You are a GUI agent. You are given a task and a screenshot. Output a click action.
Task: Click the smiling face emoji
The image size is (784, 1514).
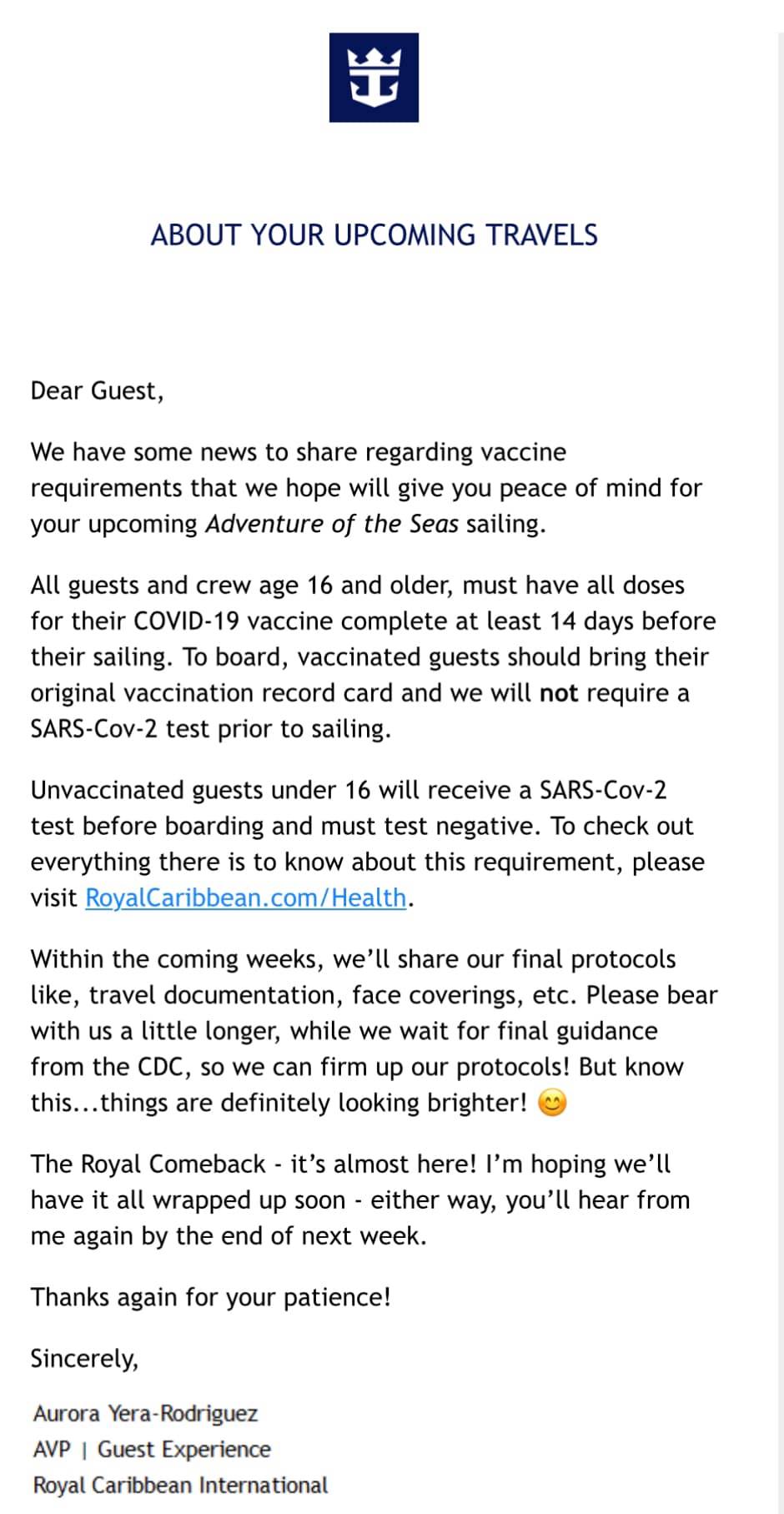(x=552, y=1103)
